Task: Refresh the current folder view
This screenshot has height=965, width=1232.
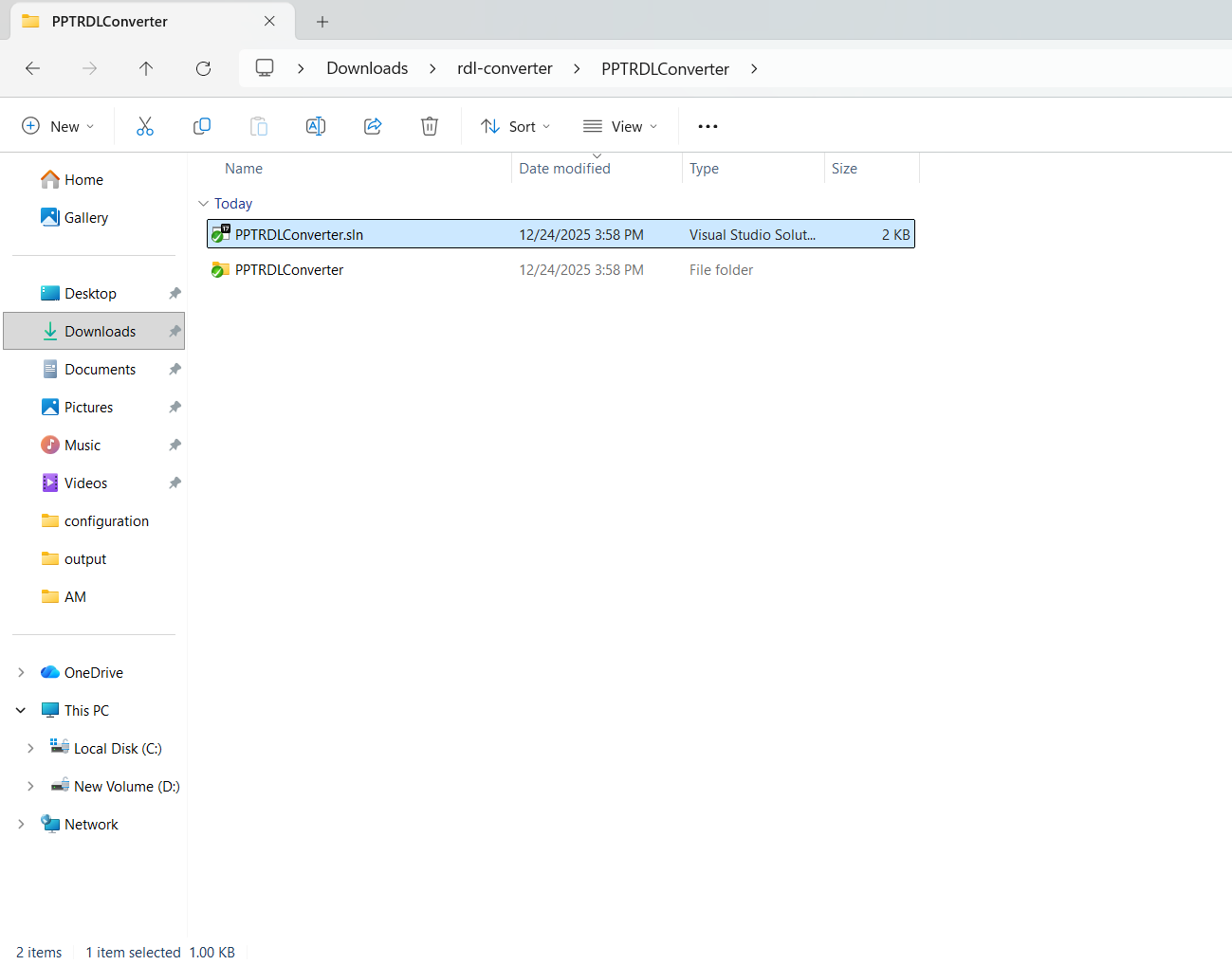Action: (x=203, y=67)
